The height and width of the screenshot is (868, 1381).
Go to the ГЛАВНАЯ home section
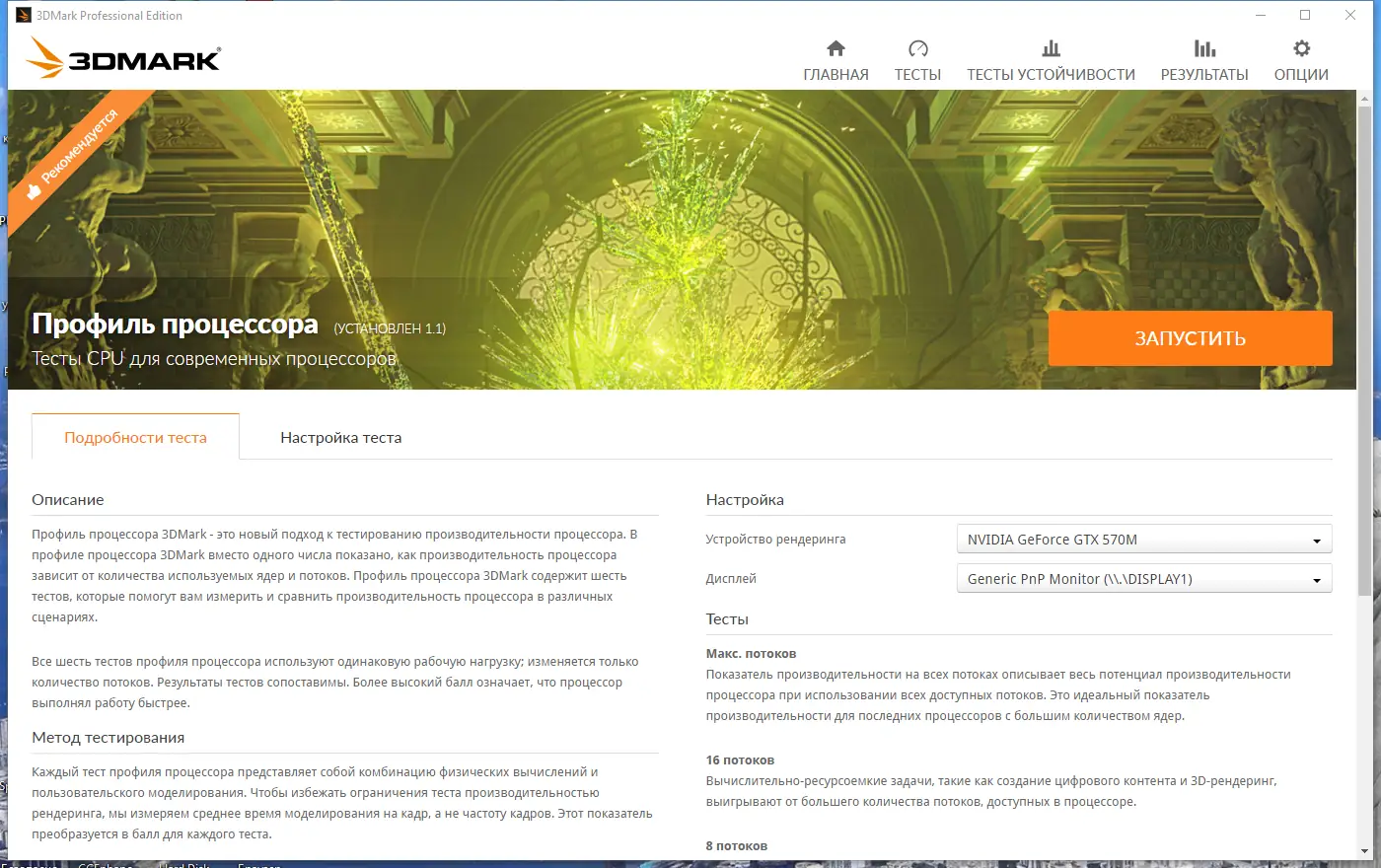(836, 61)
